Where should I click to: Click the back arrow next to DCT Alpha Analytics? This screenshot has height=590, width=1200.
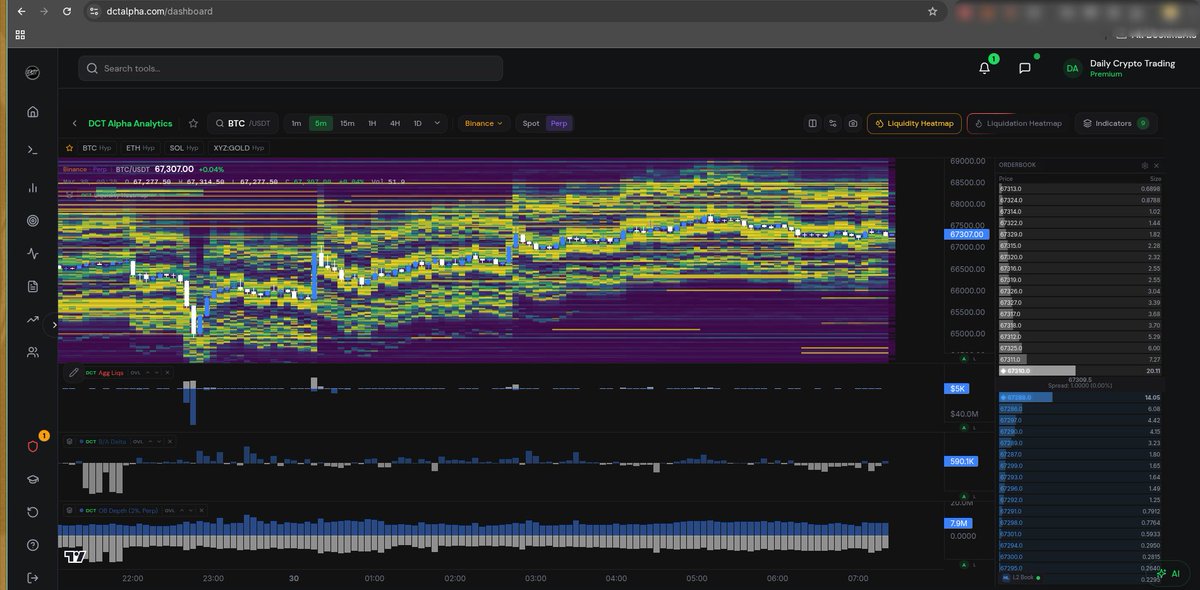[75, 123]
